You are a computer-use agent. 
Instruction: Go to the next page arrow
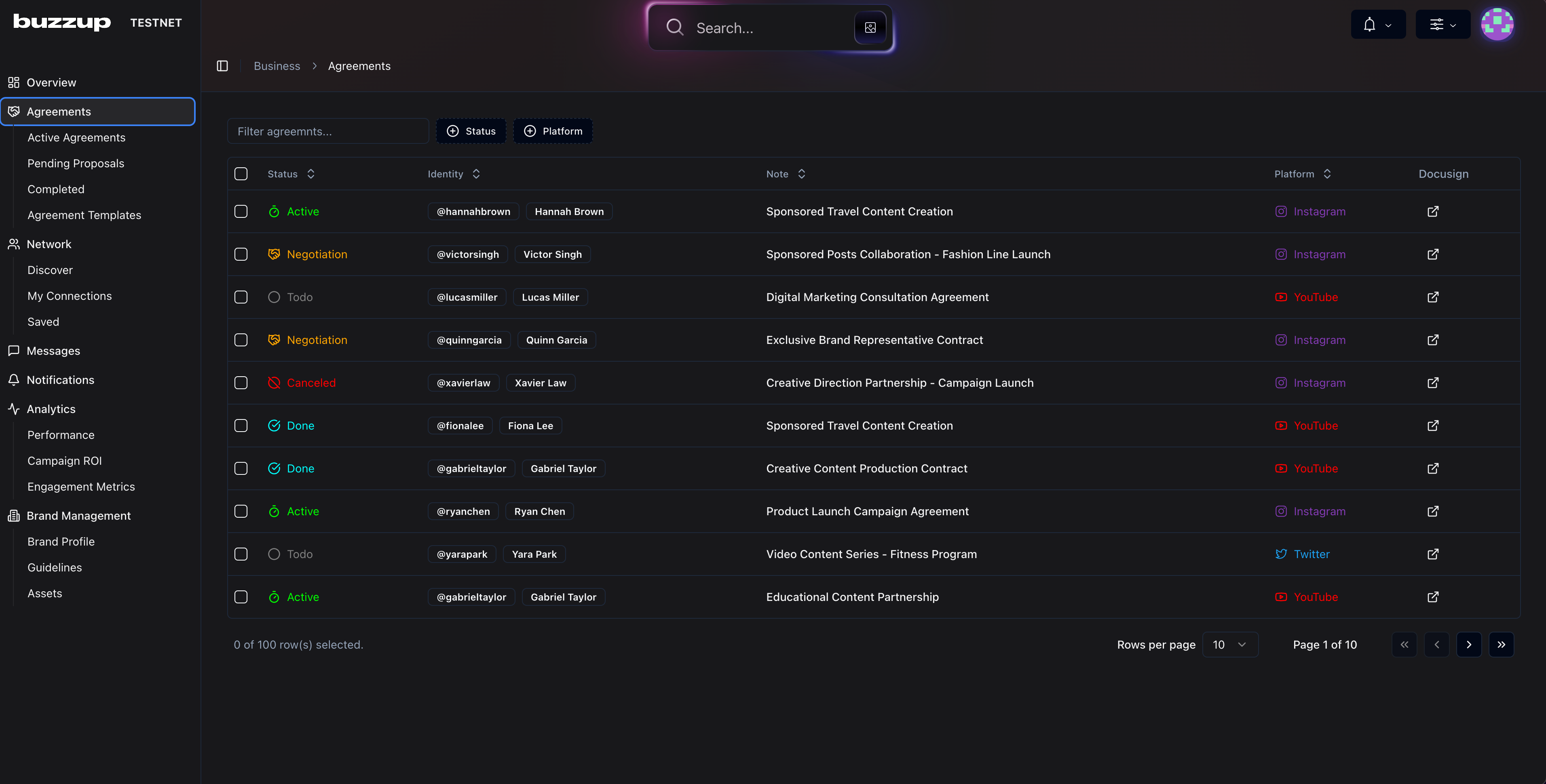(x=1469, y=644)
